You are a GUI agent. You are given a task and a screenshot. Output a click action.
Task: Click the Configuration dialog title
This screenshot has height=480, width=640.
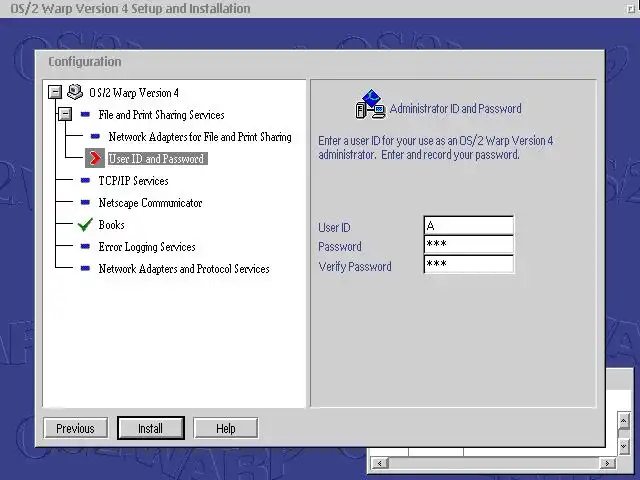tap(85, 62)
